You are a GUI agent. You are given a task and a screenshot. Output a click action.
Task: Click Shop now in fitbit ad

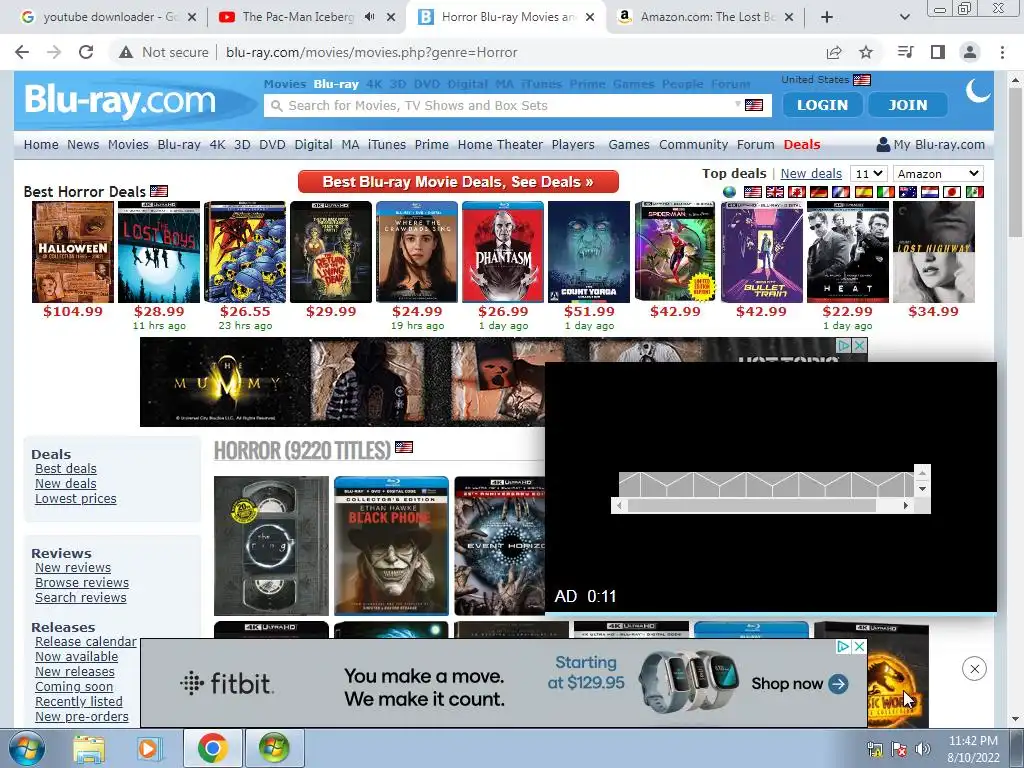pyautogui.click(x=799, y=684)
